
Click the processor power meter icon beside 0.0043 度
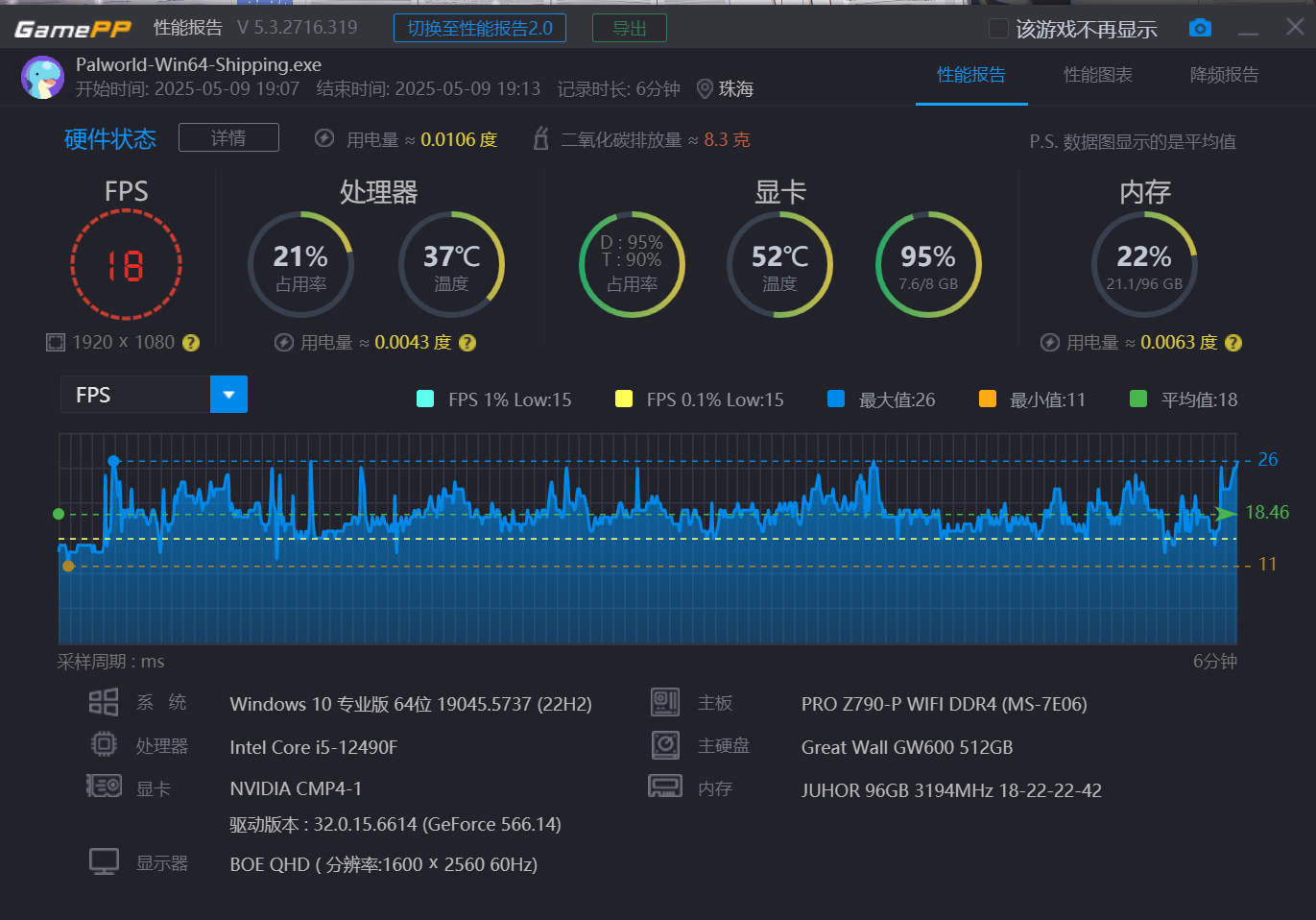click(x=284, y=343)
